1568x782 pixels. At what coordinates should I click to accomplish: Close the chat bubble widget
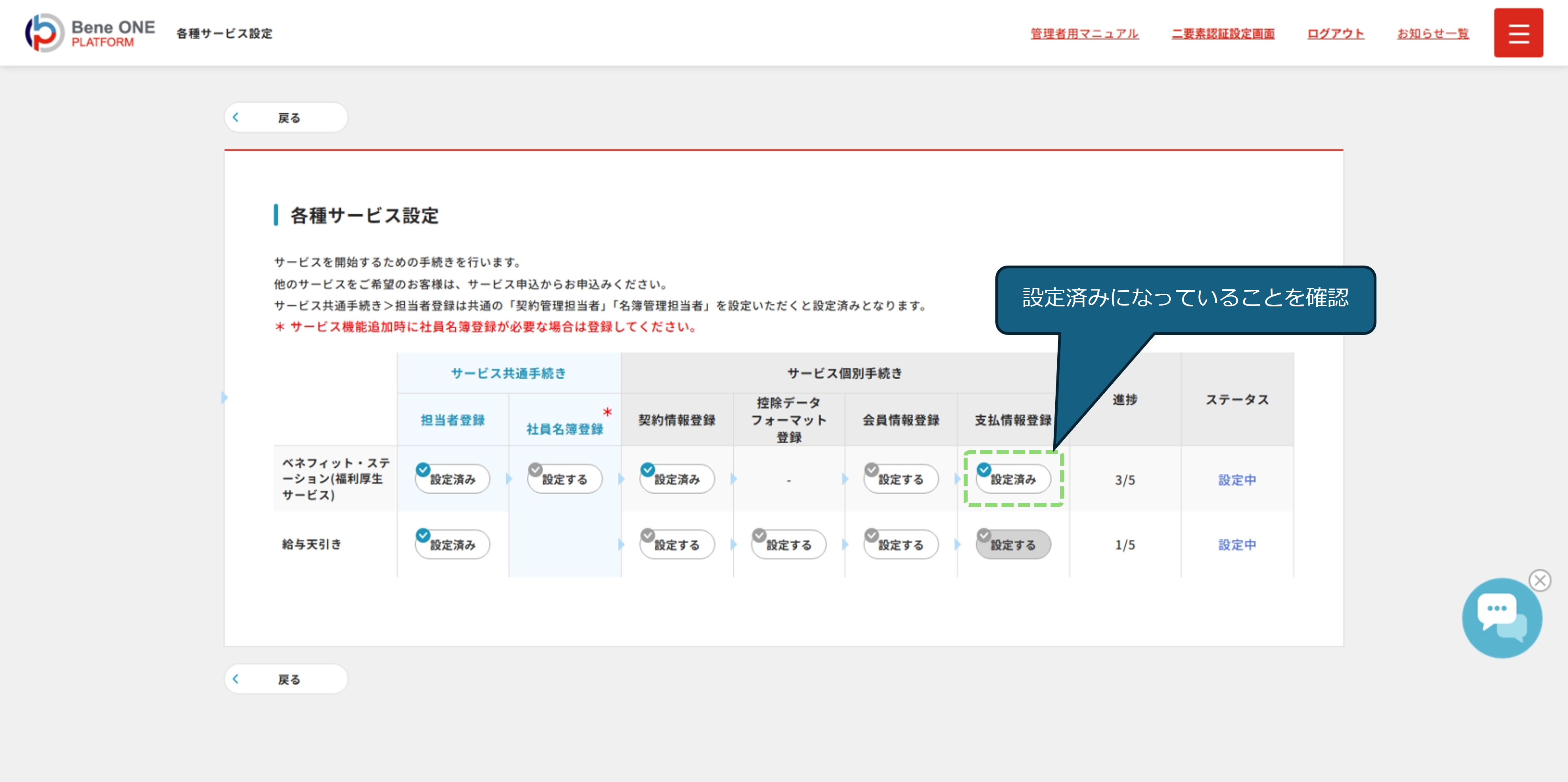pyautogui.click(x=1540, y=580)
